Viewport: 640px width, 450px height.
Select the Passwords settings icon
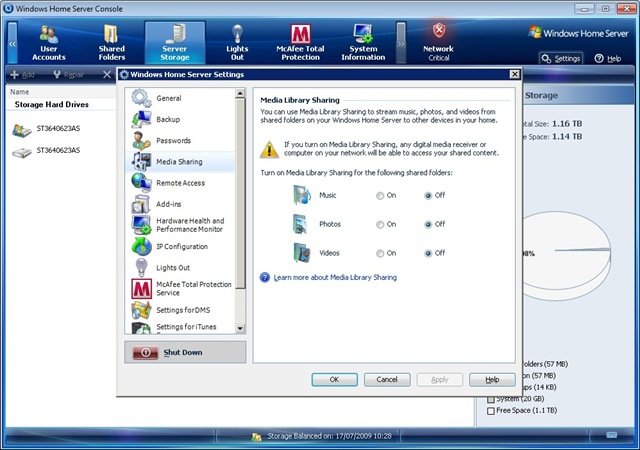(x=141, y=140)
